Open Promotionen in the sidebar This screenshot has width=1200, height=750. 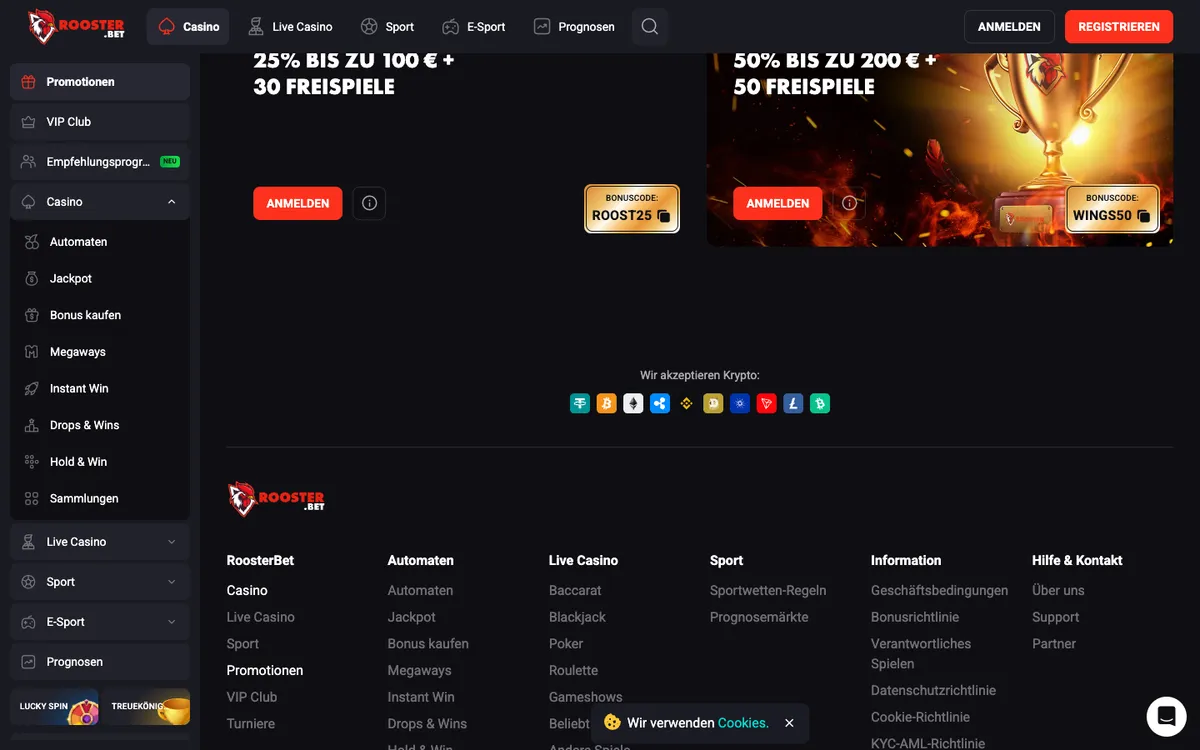coord(100,82)
